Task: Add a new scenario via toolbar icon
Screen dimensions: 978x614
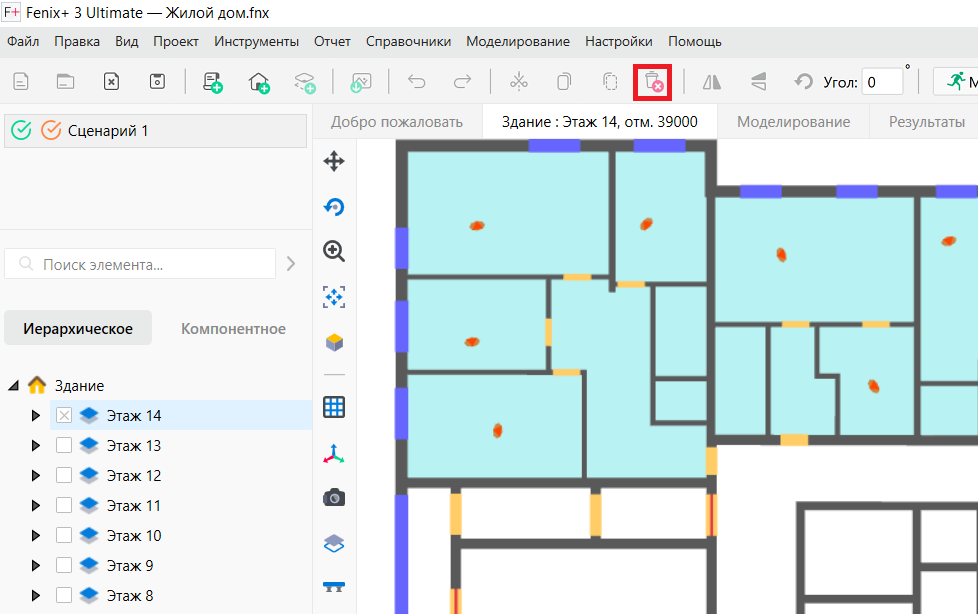Action: [x=213, y=82]
